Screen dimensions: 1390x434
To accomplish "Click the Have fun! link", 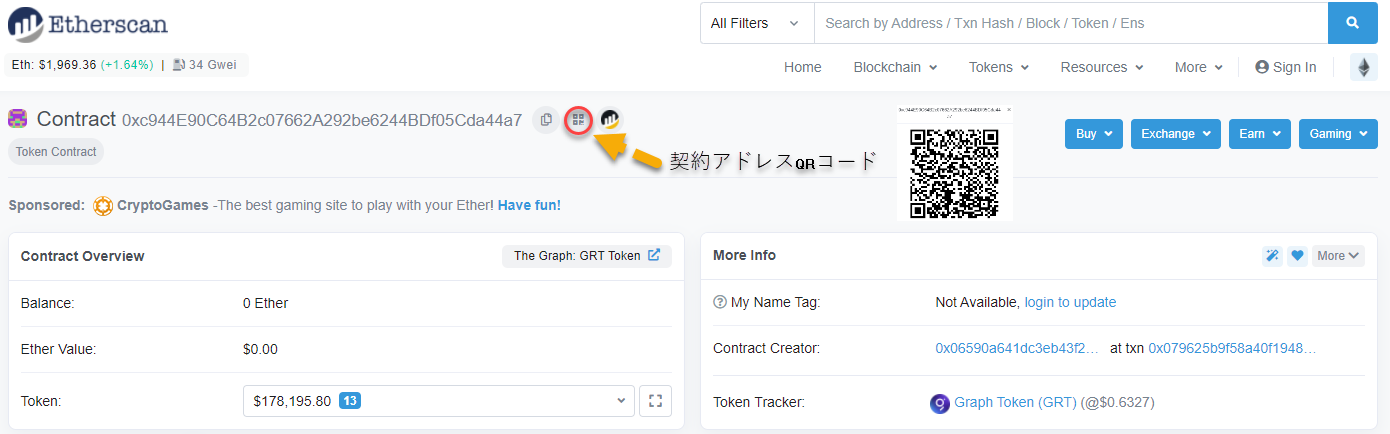I will click(x=529, y=205).
